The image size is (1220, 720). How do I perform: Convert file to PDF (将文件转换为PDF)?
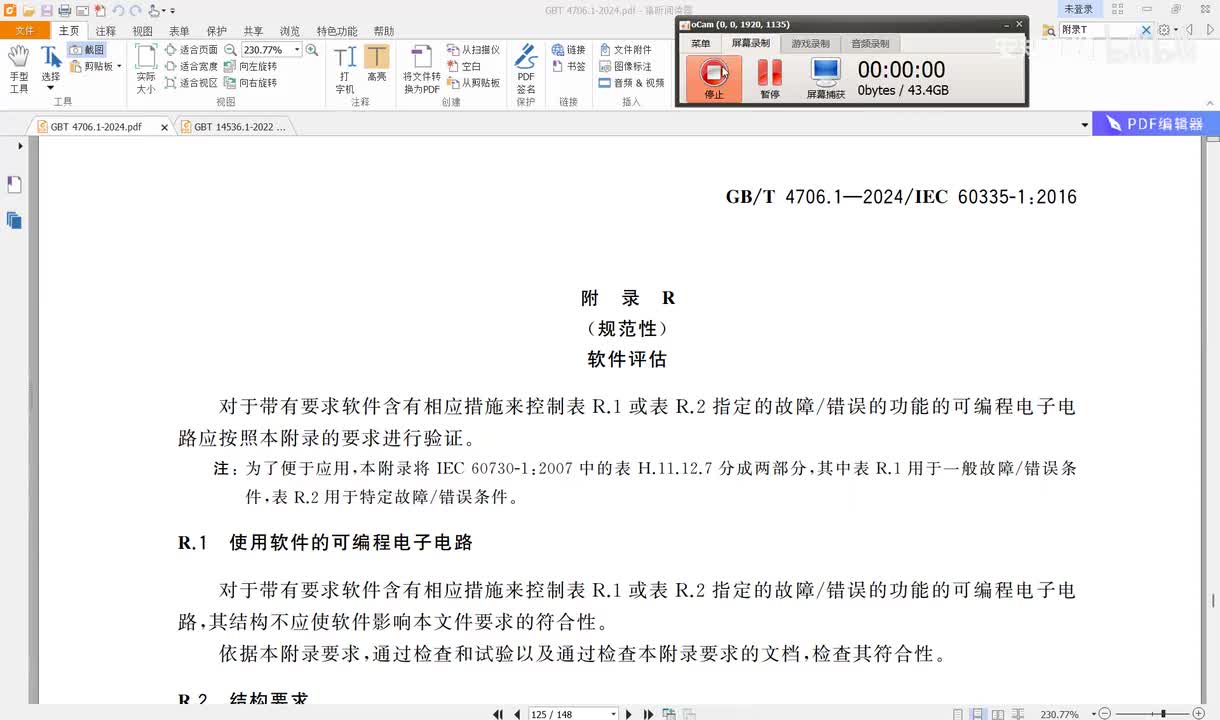click(422, 69)
